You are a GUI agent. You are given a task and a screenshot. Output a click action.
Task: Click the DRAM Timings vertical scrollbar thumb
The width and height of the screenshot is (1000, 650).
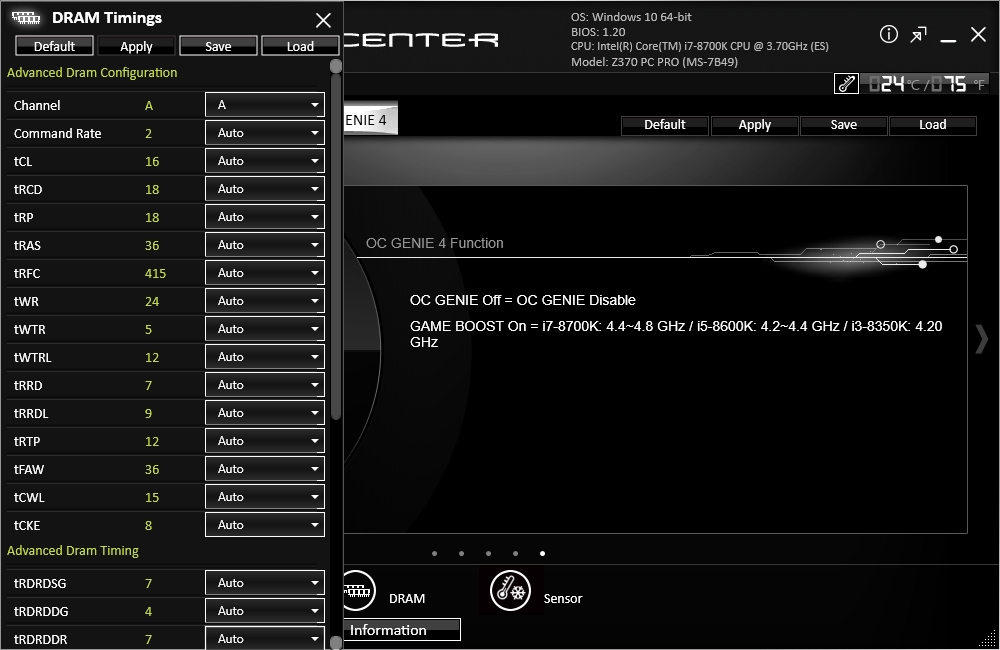pyautogui.click(x=336, y=246)
